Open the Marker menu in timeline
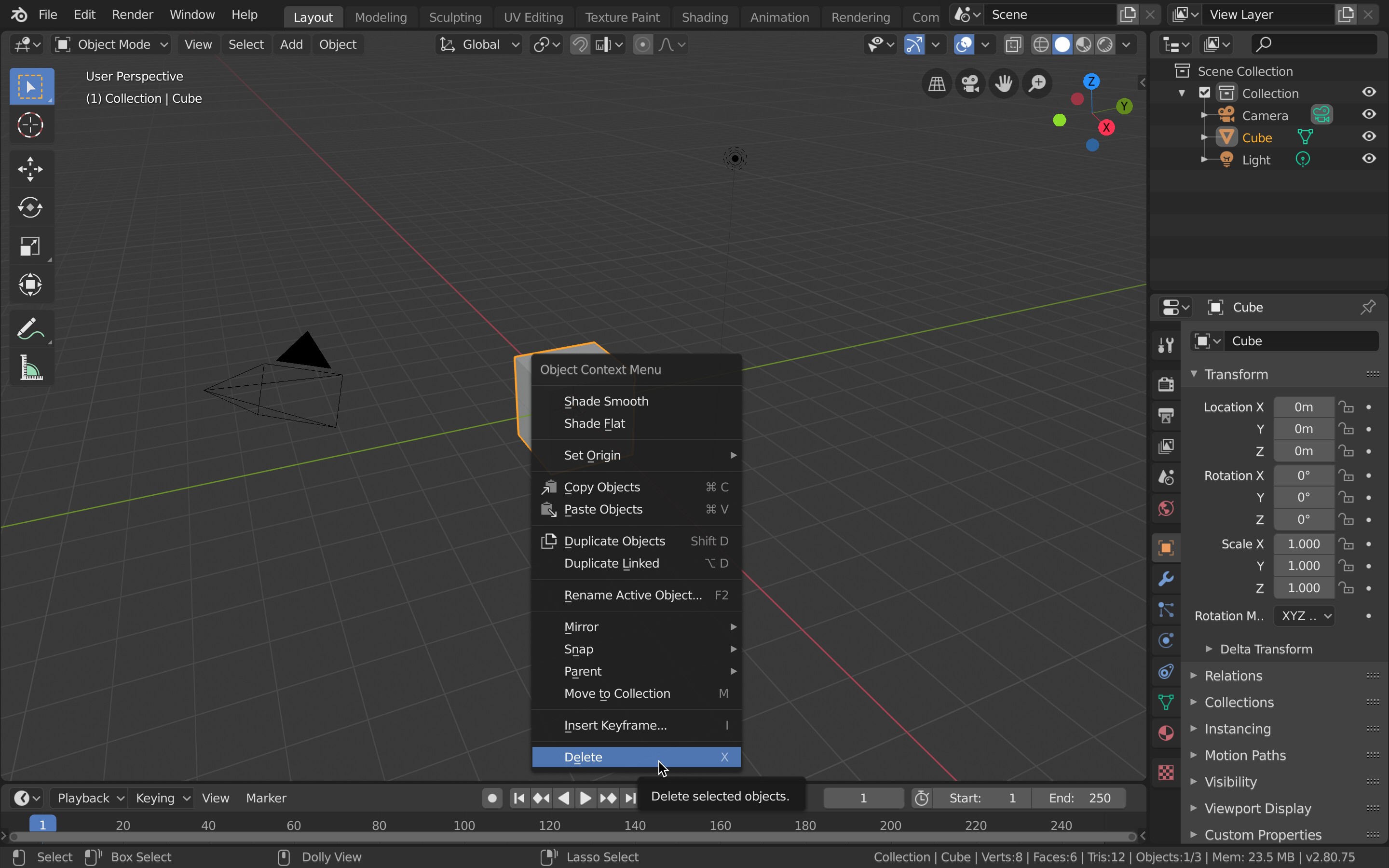 coord(266,798)
